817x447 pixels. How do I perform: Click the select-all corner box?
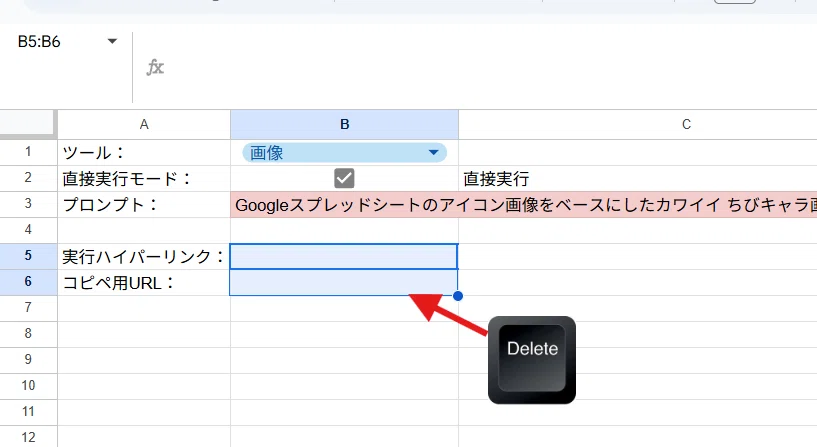click(28, 124)
